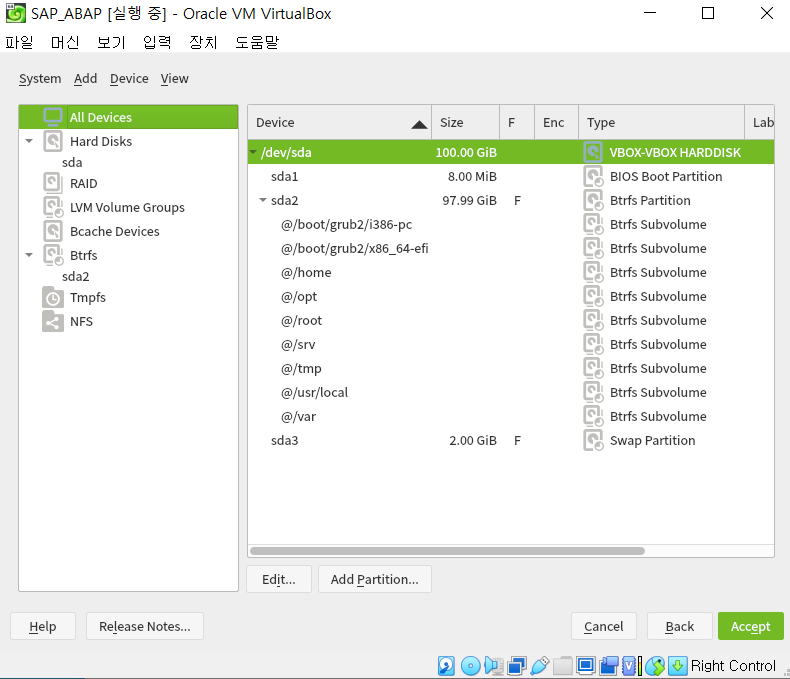Image resolution: width=790 pixels, height=679 pixels.
Task: Open the VirtualBox 장치 menu
Action: click(x=203, y=42)
